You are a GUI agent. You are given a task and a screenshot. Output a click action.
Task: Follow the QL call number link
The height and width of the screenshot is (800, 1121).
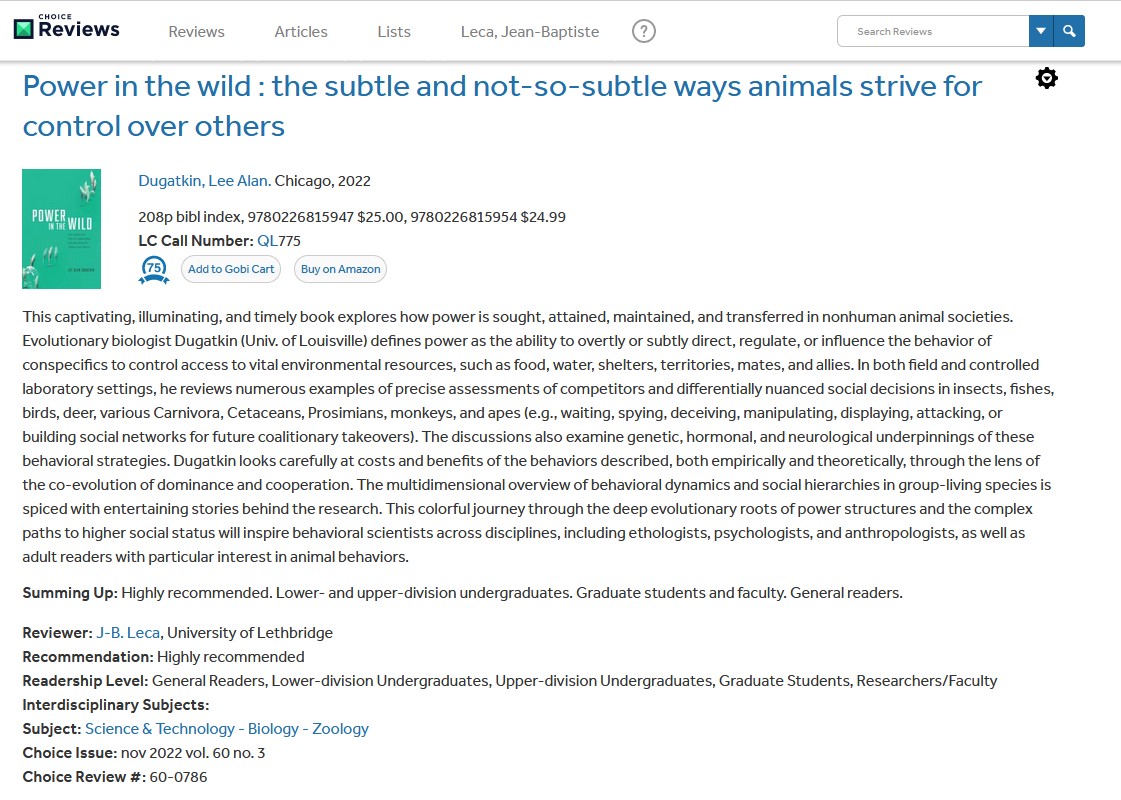[x=267, y=241]
